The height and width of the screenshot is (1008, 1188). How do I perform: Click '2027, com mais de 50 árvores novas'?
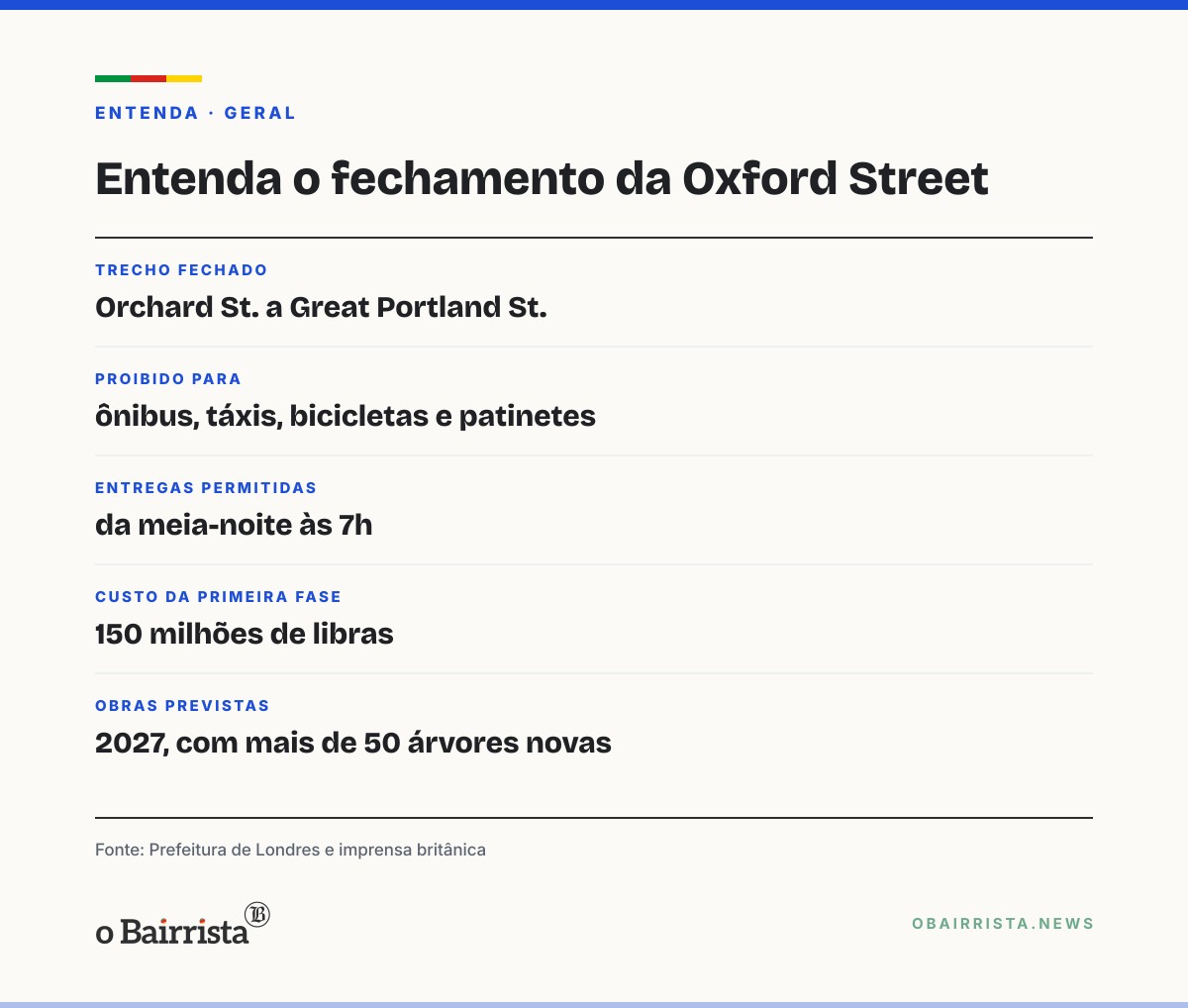353,744
